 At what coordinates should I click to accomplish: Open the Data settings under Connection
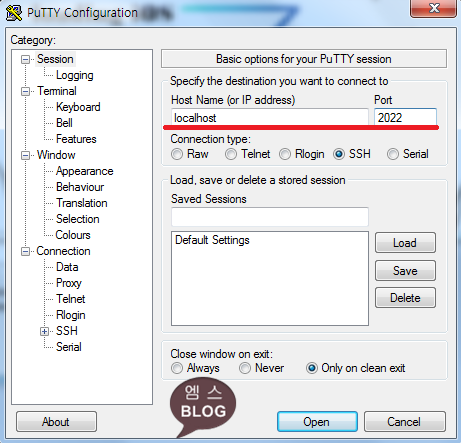click(x=67, y=267)
